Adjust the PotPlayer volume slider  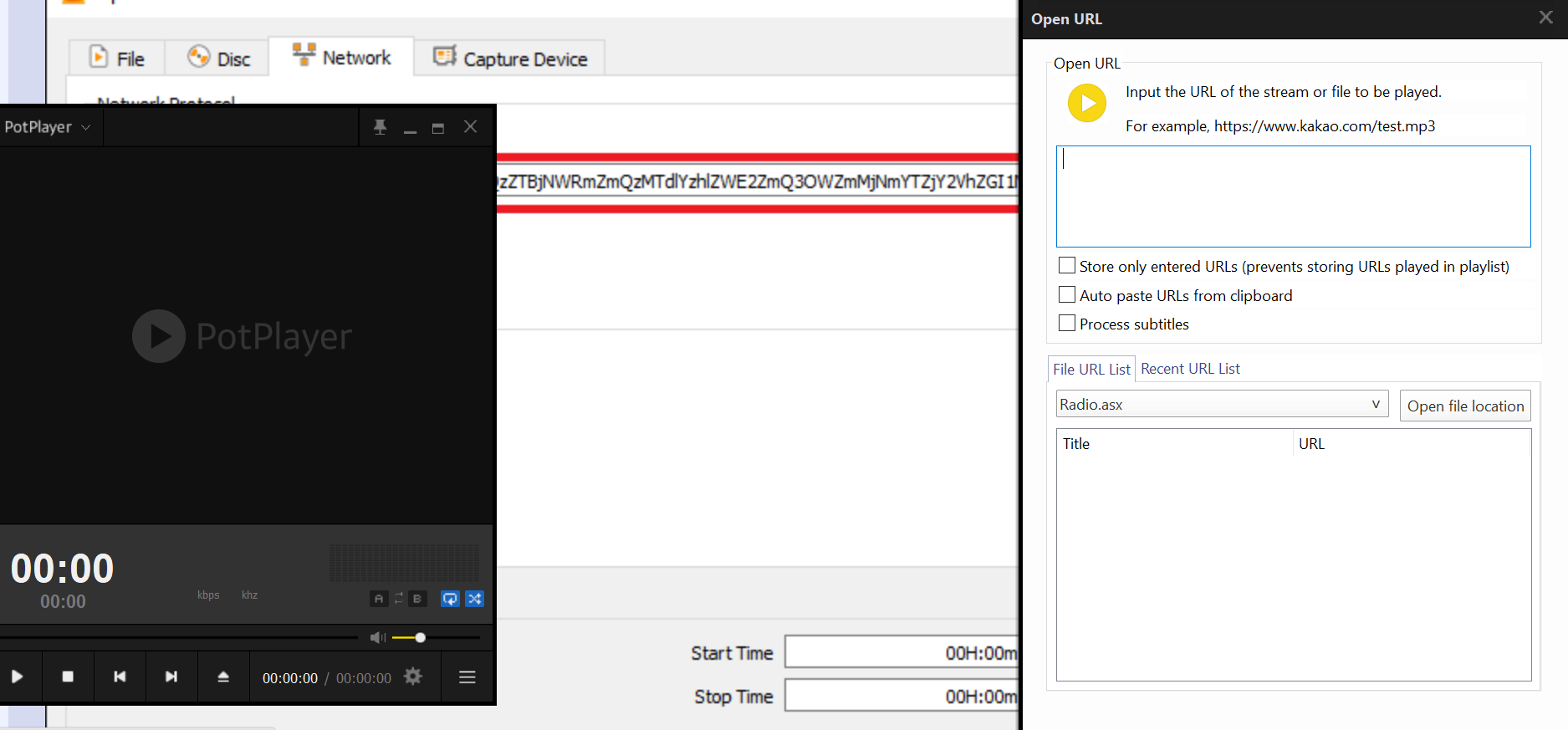(436, 637)
